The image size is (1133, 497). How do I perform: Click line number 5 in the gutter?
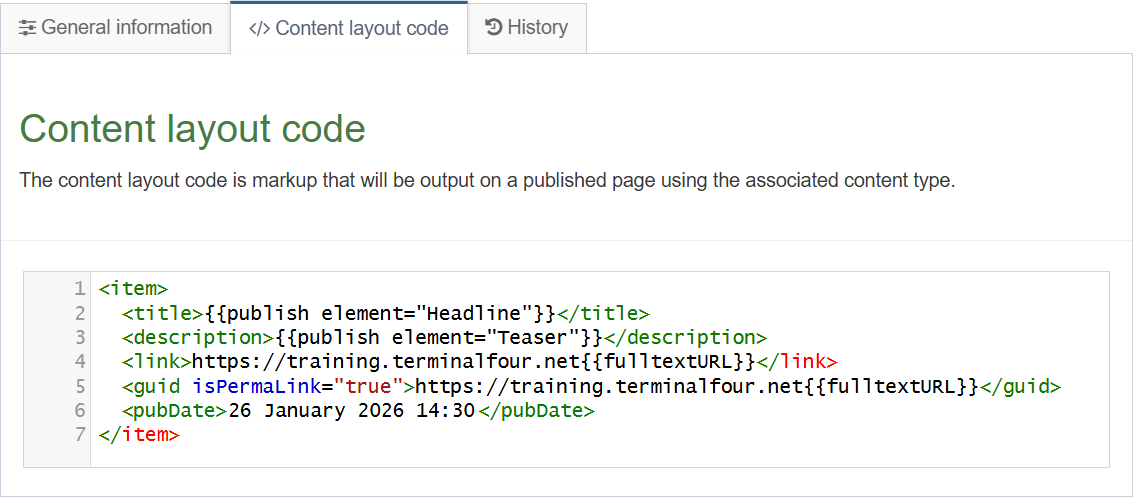79,386
